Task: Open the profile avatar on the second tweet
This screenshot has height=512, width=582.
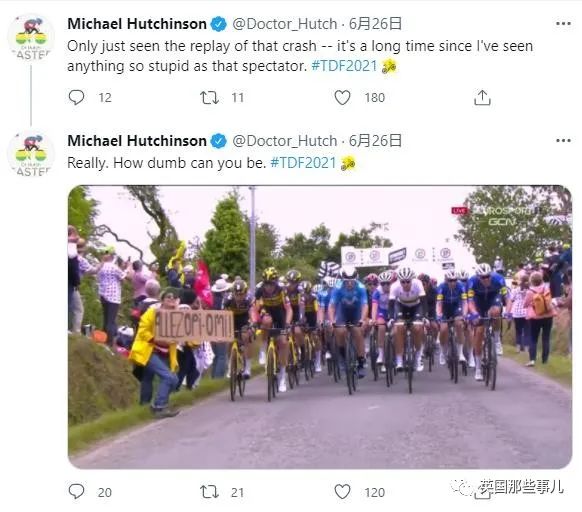Action: pyautogui.click(x=31, y=154)
